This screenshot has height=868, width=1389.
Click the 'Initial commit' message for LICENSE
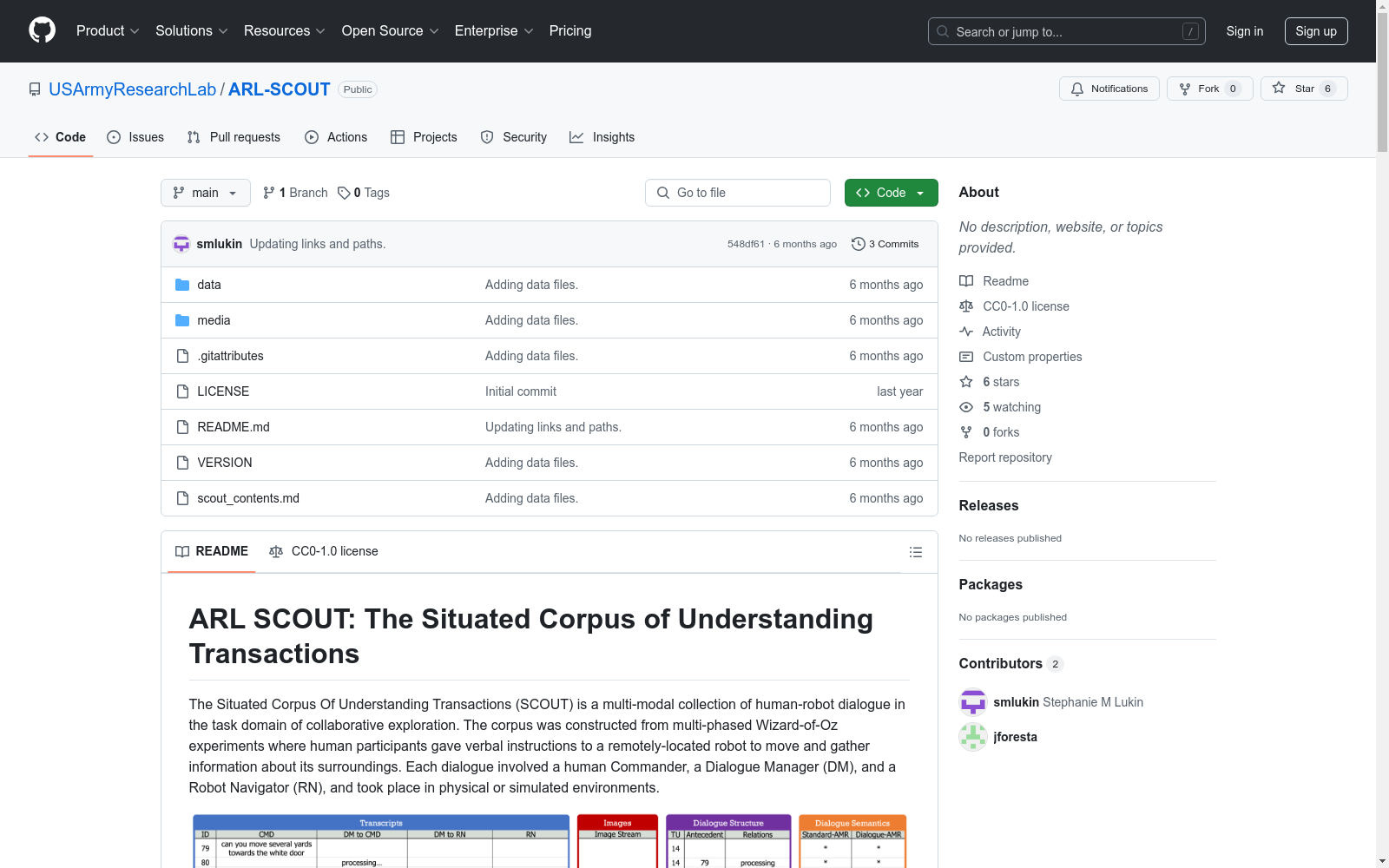point(521,391)
